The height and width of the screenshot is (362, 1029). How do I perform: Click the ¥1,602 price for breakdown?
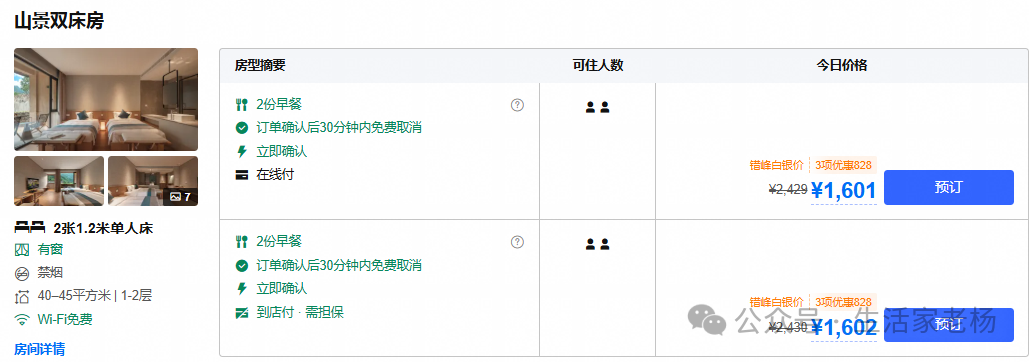[x=843, y=328]
